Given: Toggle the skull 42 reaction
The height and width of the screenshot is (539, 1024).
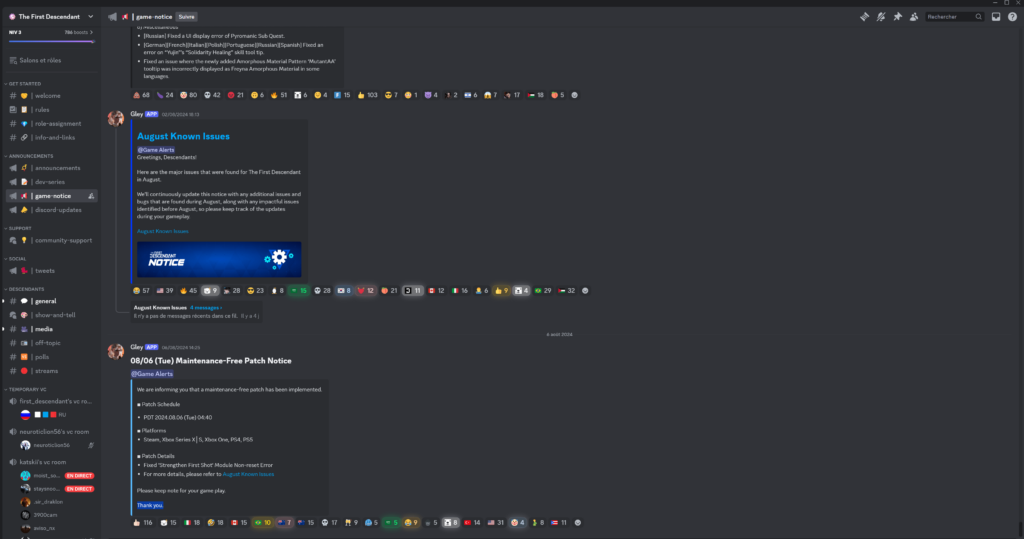Looking at the screenshot, I should [x=212, y=95].
